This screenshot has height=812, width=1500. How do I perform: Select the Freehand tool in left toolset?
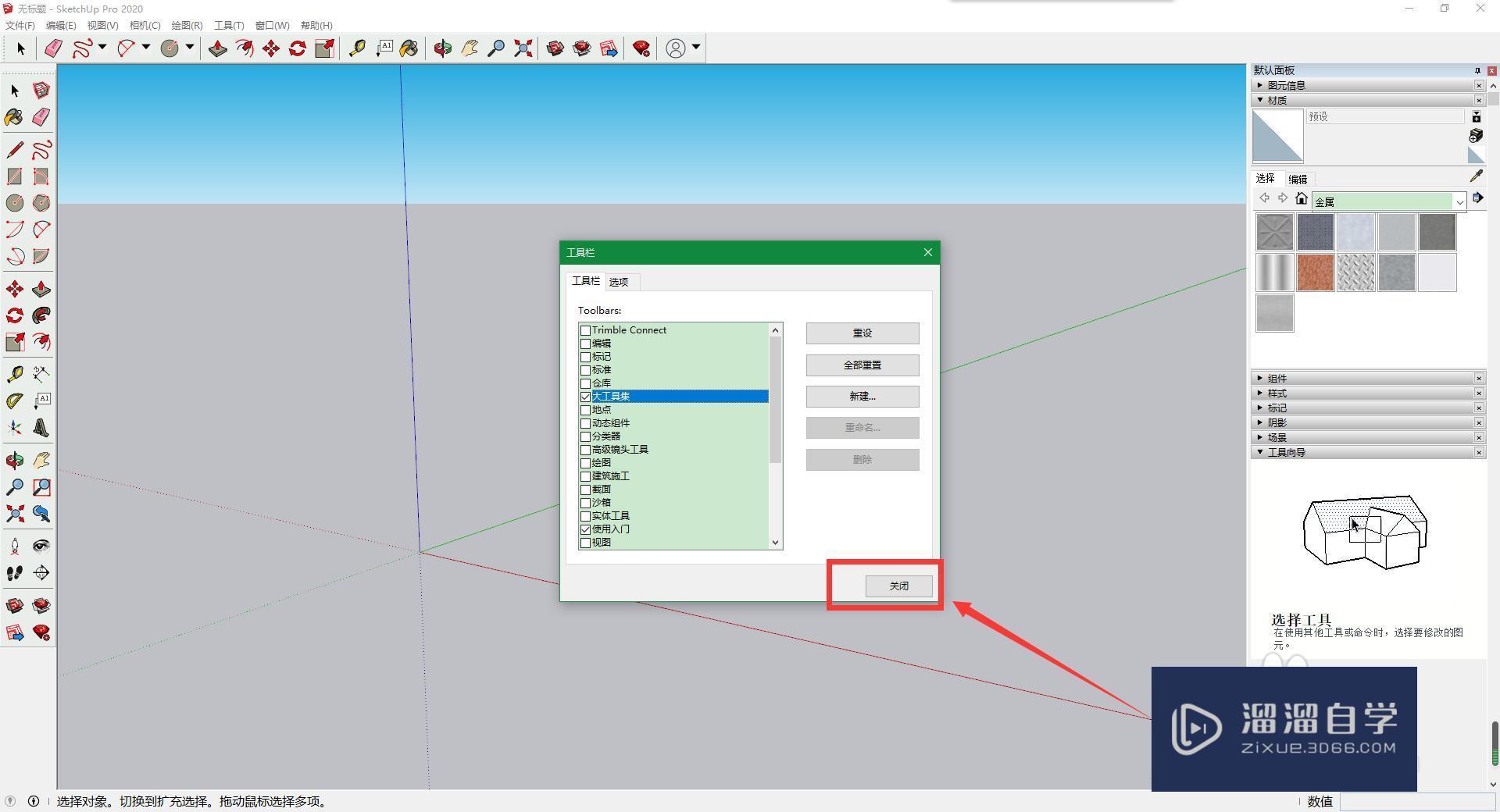click(x=41, y=149)
